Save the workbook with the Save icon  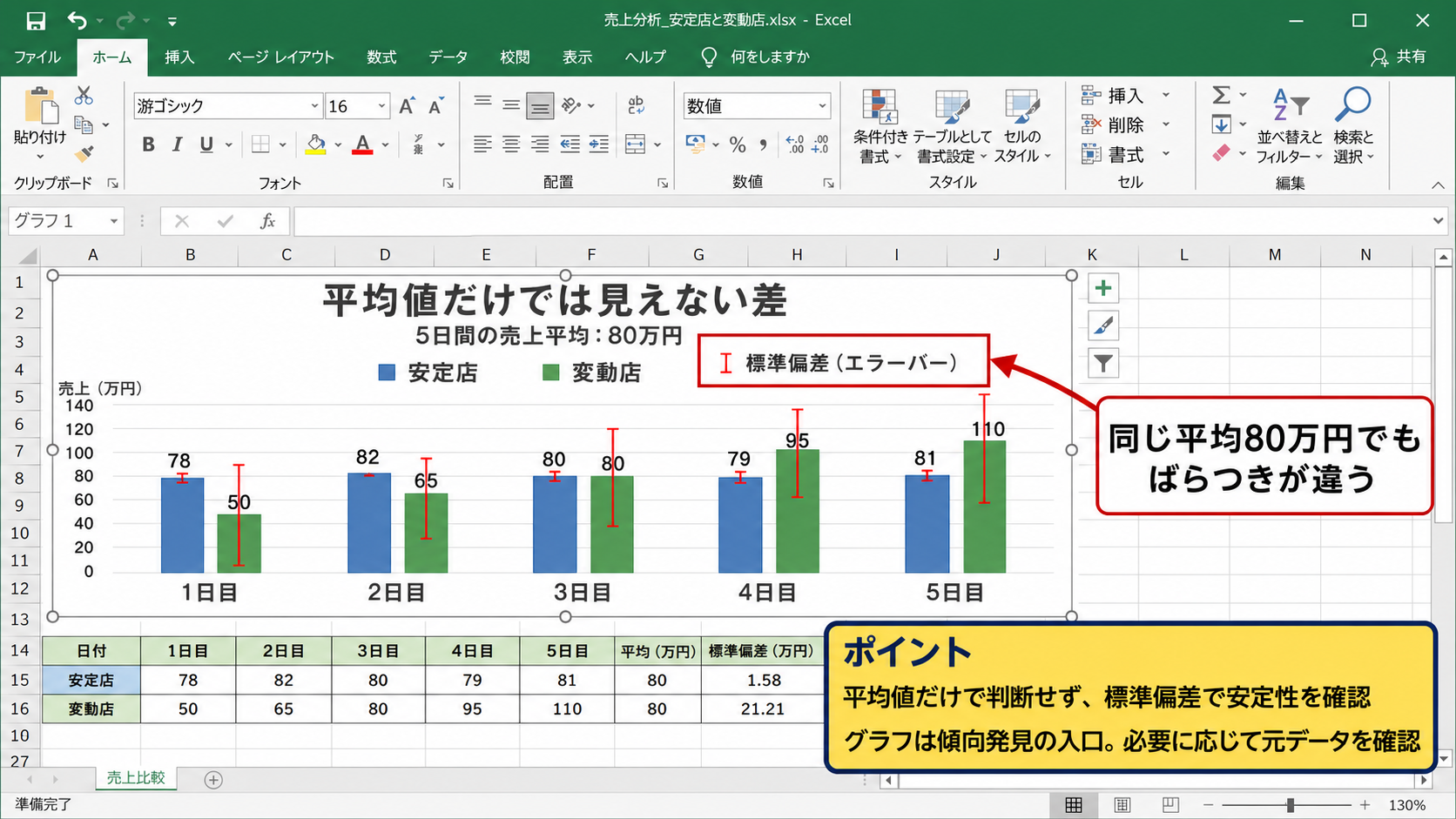(x=36, y=20)
